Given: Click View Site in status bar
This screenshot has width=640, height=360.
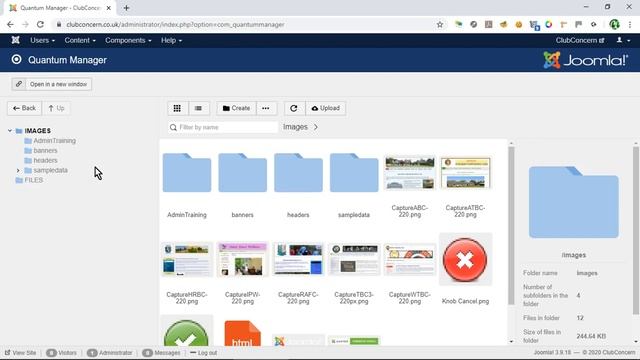Looking at the screenshot, I should (20, 353).
